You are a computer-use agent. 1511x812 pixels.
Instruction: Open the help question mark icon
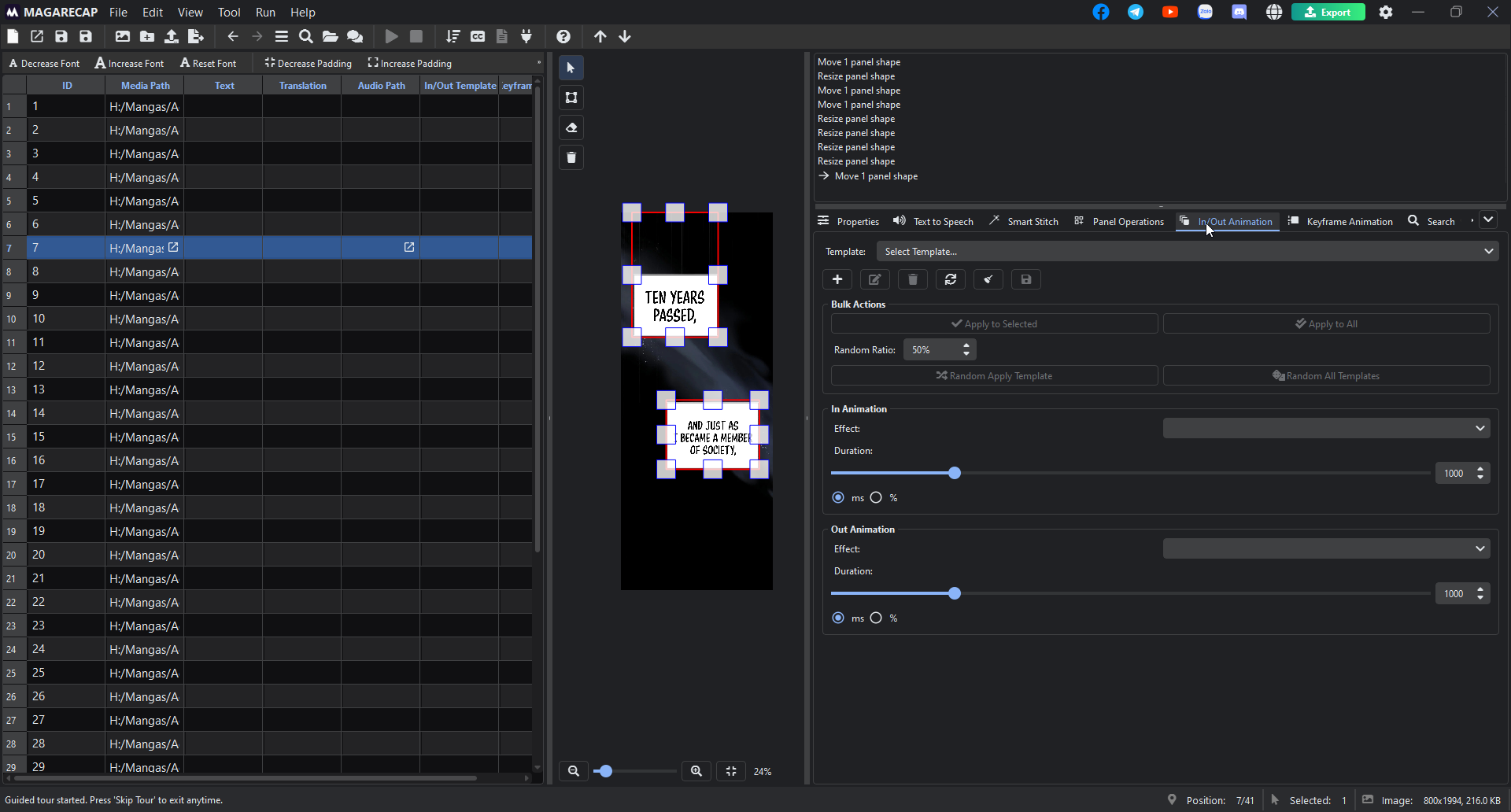pos(563,36)
